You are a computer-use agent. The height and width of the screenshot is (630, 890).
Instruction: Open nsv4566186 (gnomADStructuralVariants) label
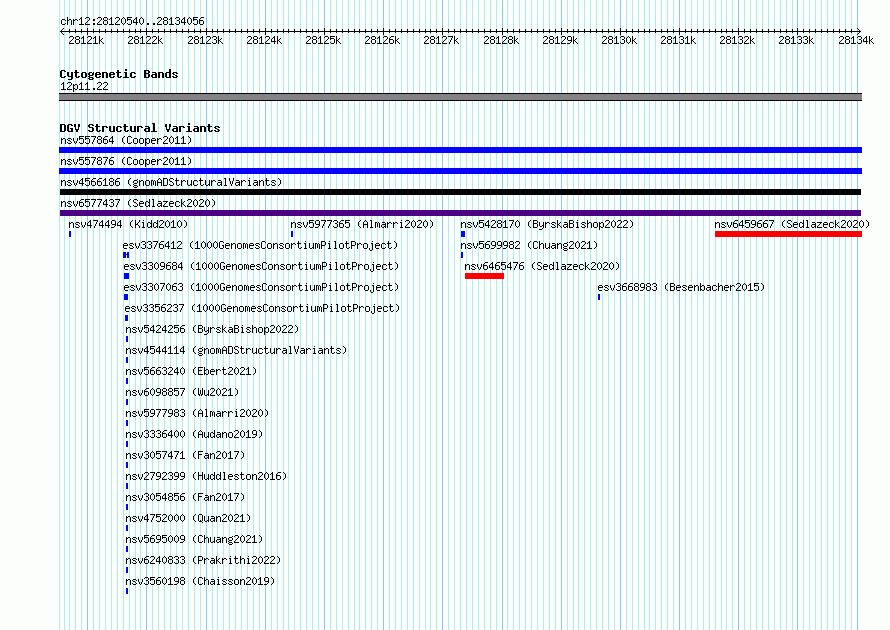171,182
